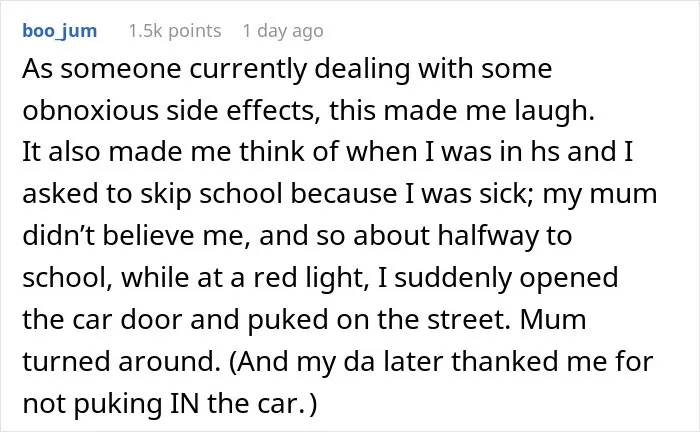Open the '1 day ago' timestamp permalink
Screen dimensions: 700x432
pos(283,31)
